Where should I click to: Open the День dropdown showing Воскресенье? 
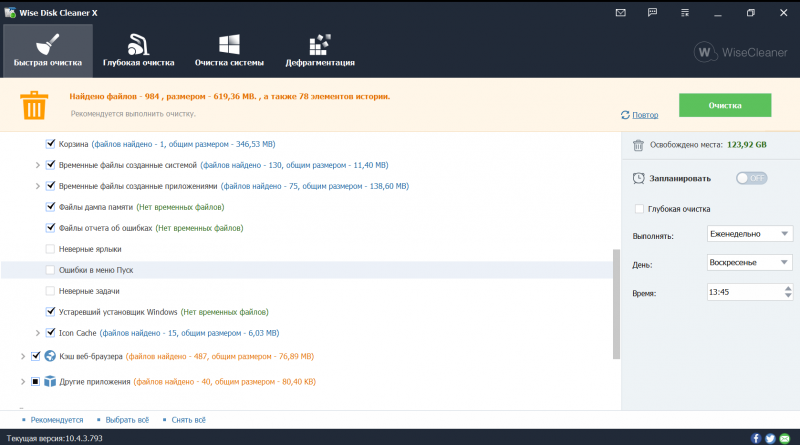point(749,262)
